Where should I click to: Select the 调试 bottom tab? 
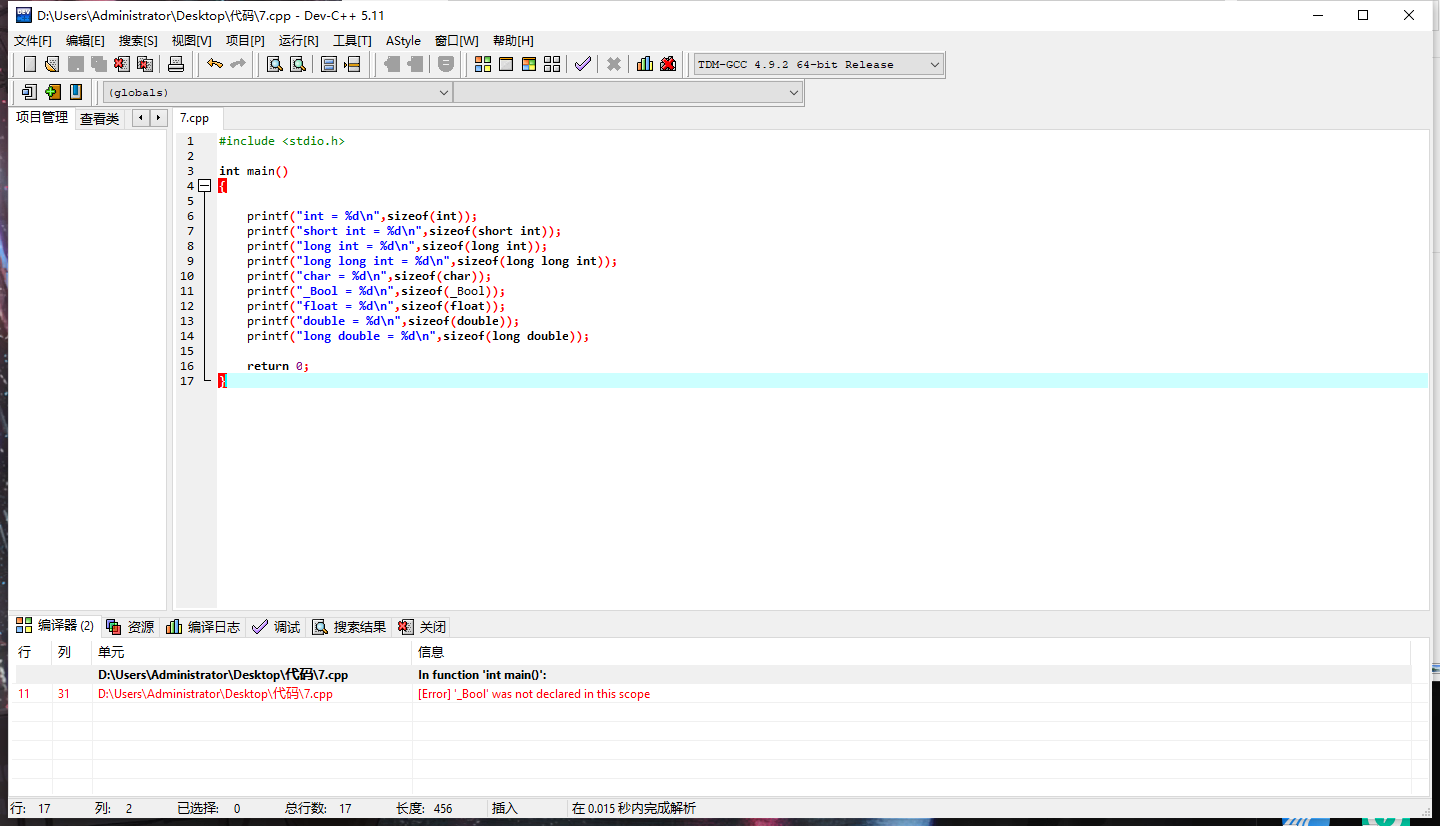click(x=276, y=627)
